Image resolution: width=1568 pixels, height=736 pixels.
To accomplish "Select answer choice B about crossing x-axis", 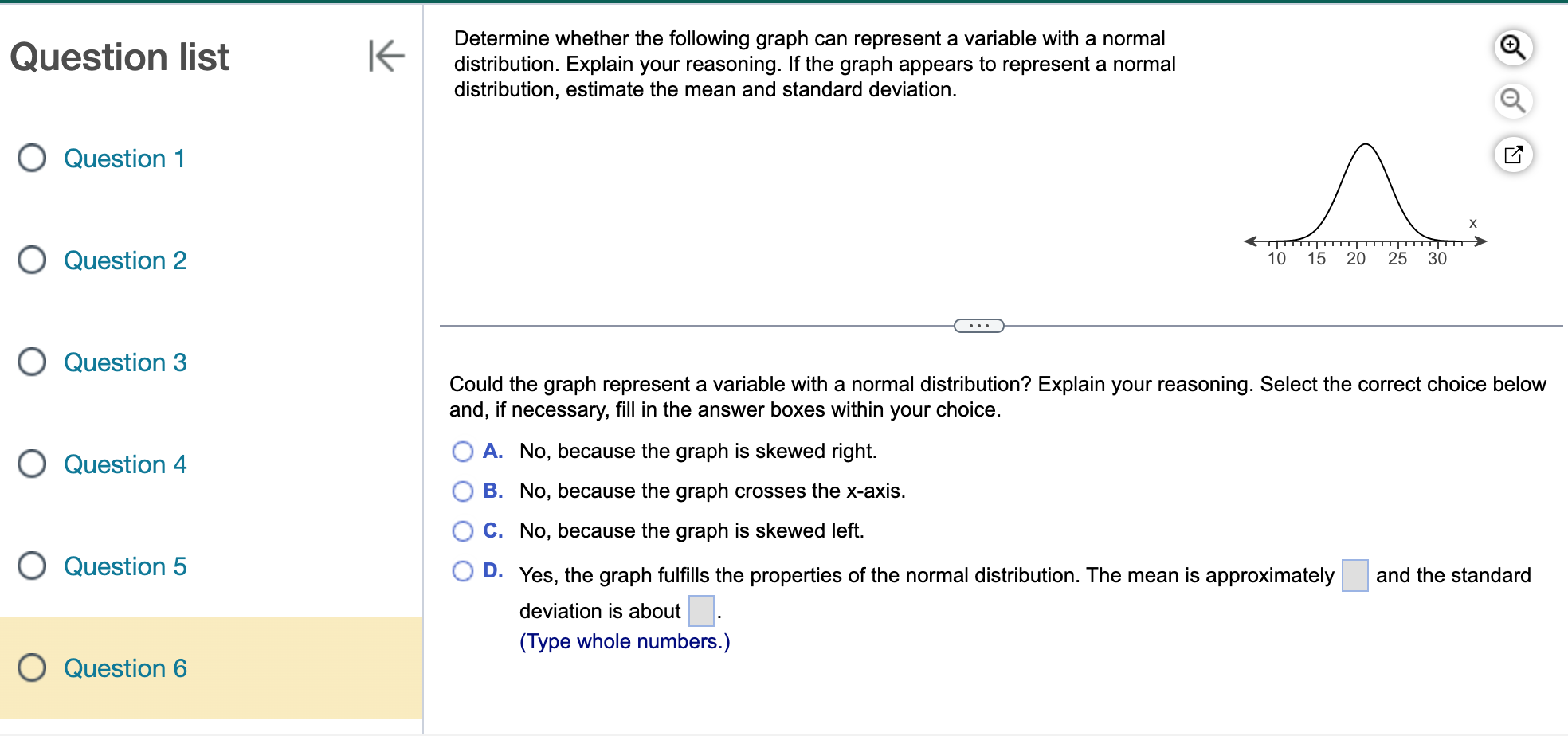I will (463, 491).
